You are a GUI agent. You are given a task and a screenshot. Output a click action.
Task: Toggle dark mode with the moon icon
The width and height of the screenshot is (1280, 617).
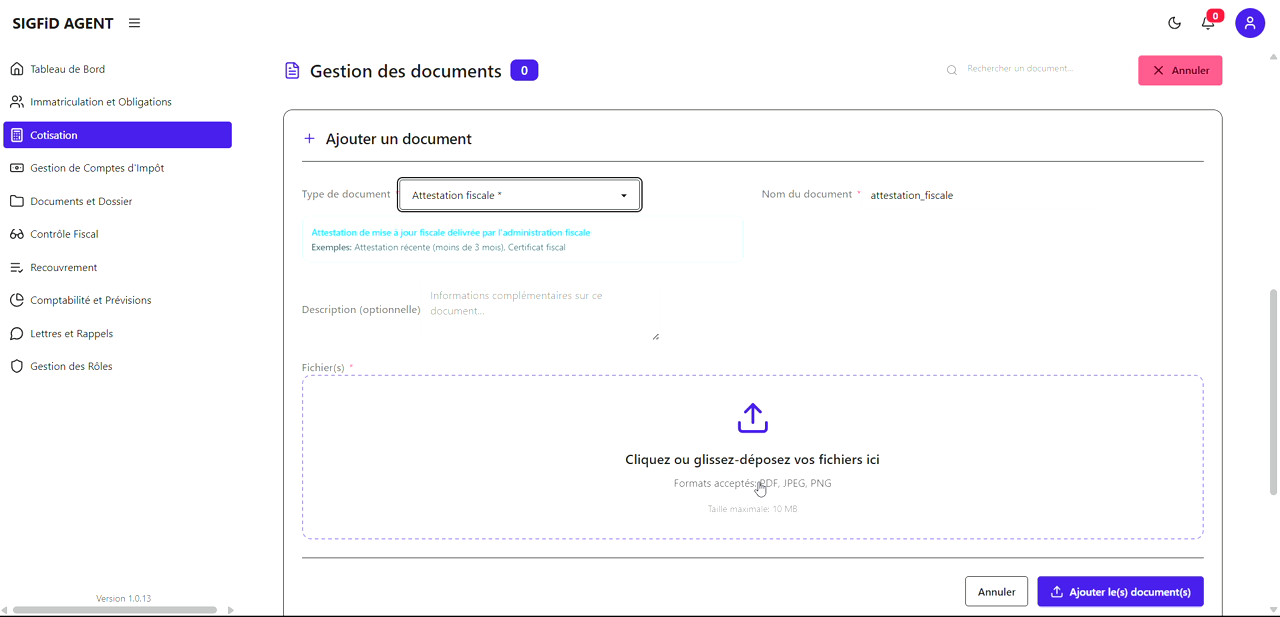point(1174,22)
